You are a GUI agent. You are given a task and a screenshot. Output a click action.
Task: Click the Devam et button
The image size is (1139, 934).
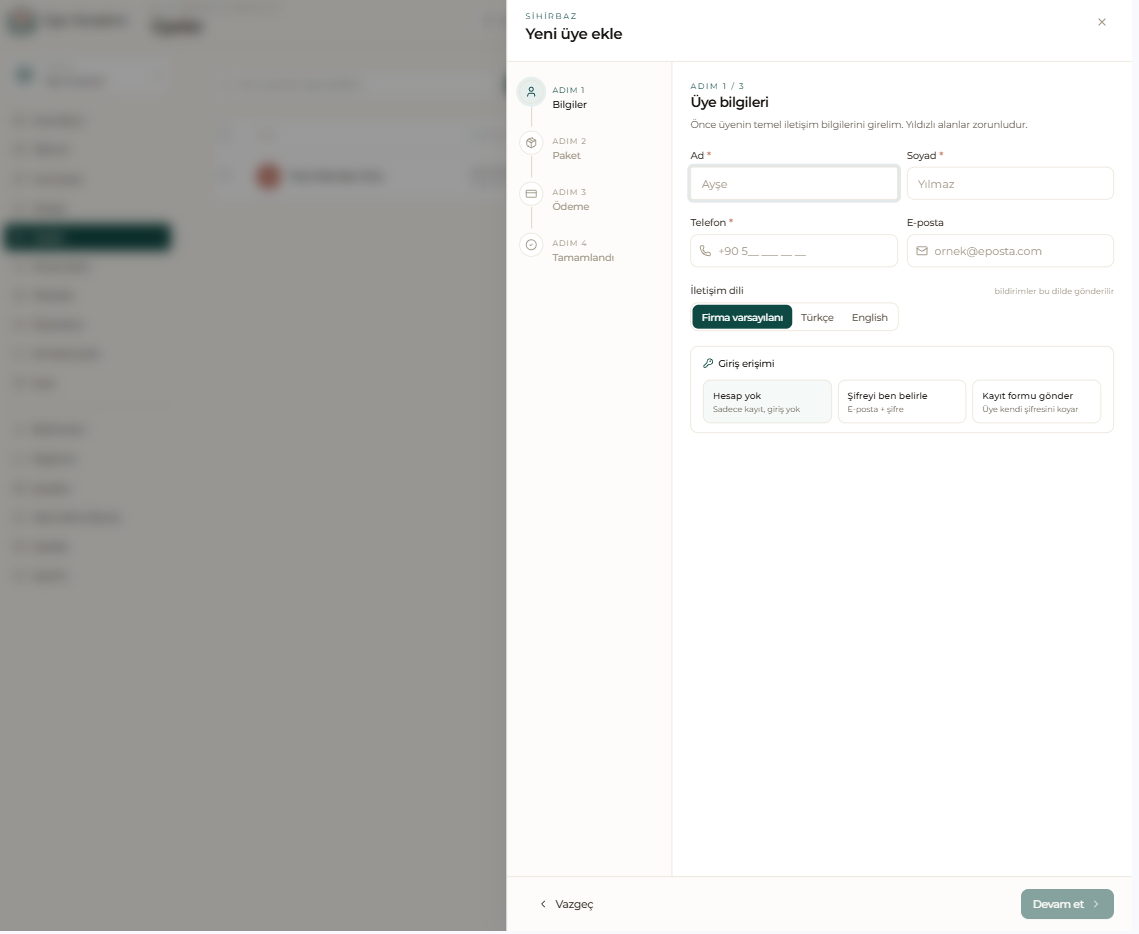1067,903
